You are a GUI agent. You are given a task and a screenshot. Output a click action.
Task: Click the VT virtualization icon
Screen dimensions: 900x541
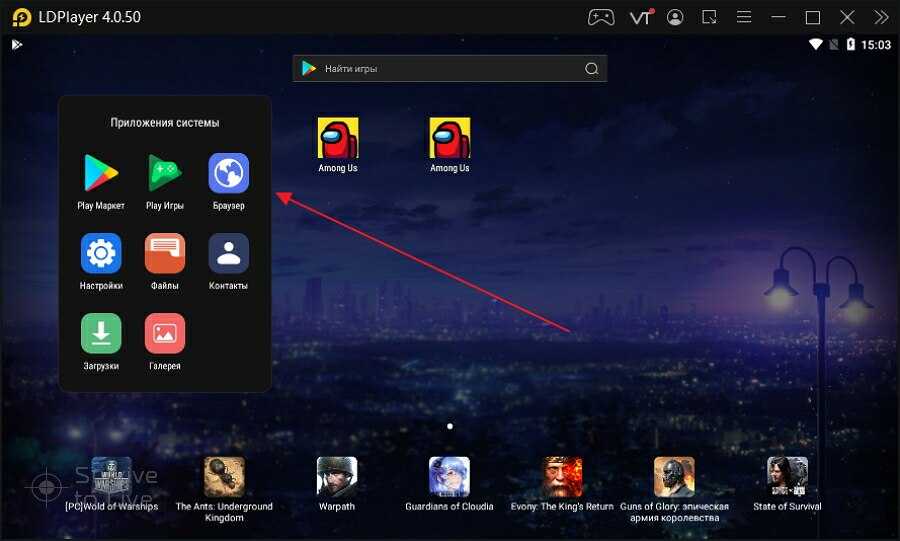pyautogui.click(x=641, y=17)
